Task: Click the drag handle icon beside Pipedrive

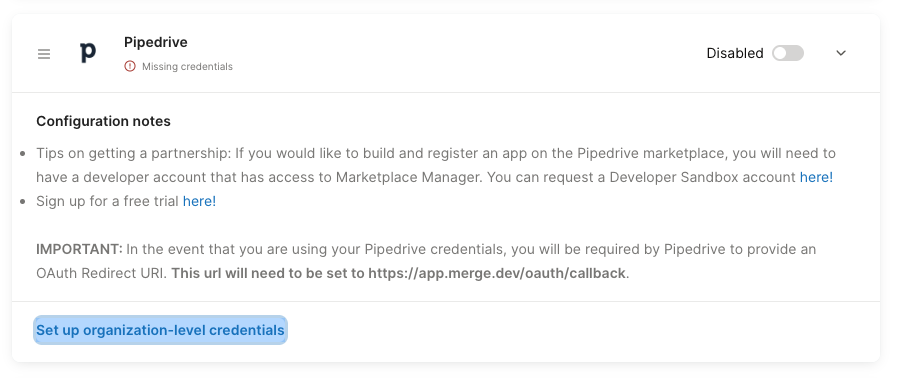Action: (x=44, y=54)
